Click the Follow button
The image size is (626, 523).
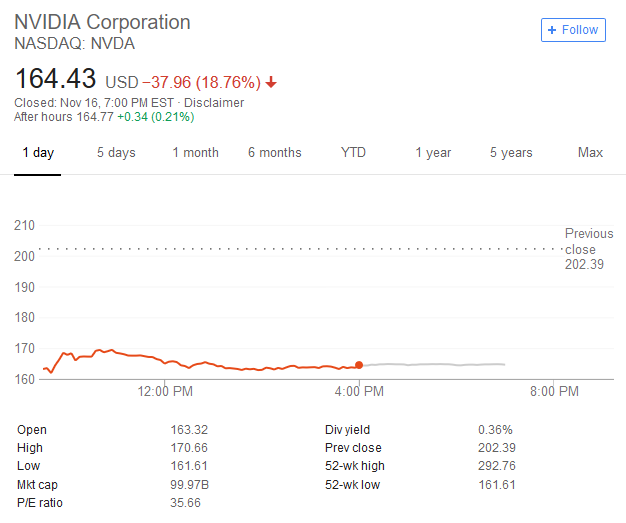(x=573, y=30)
